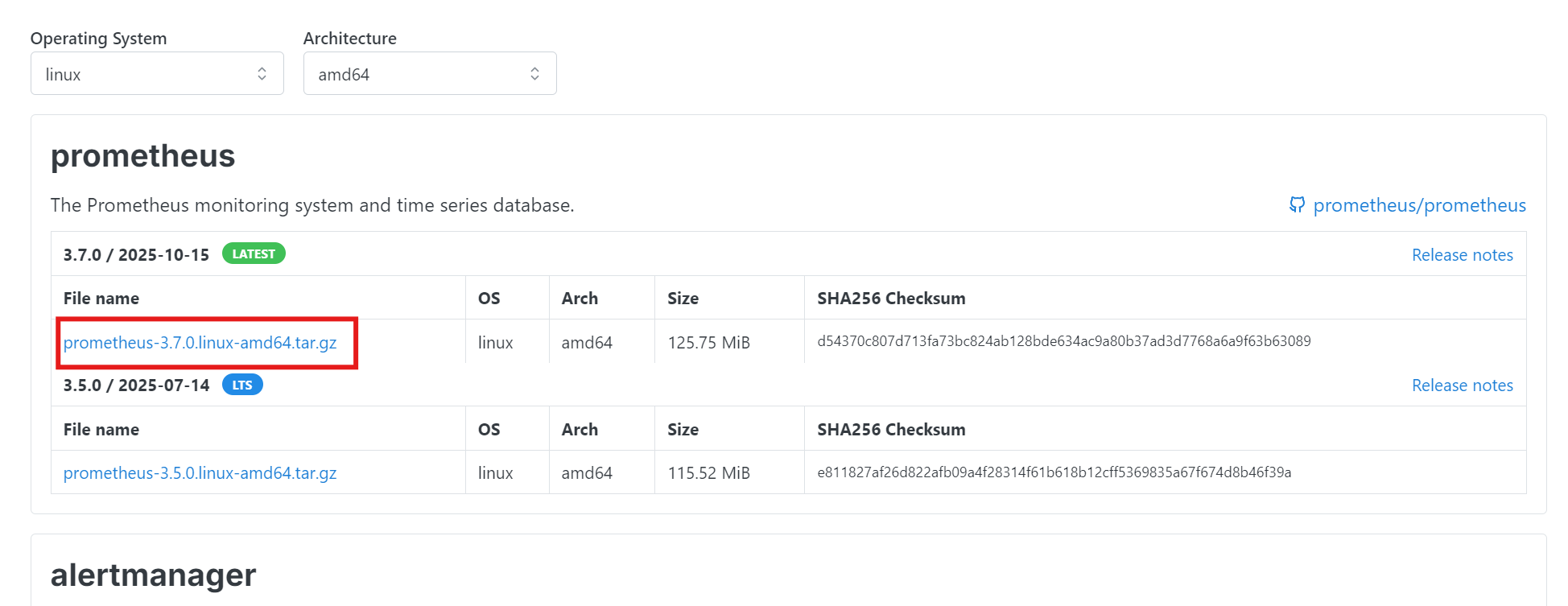Viewport: 1568px width, 606px height.
Task: Download prometheus-3.5.0.linux-amd64.tar.gz
Action: coord(200,472)
